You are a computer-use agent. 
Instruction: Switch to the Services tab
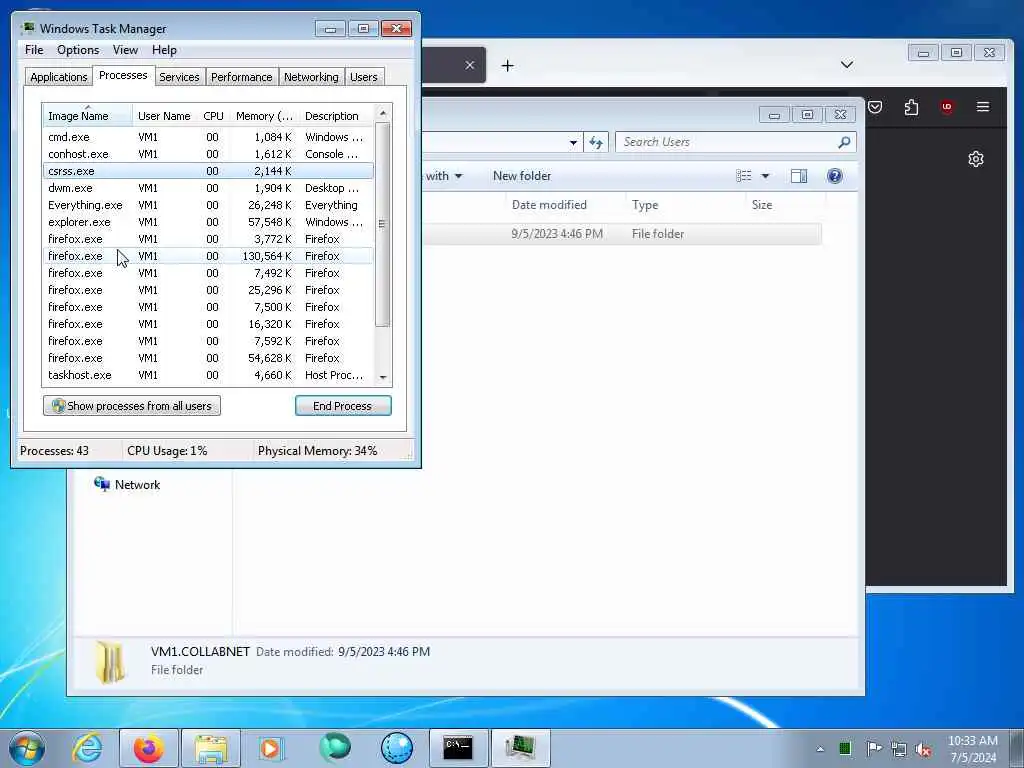point(179,77)
